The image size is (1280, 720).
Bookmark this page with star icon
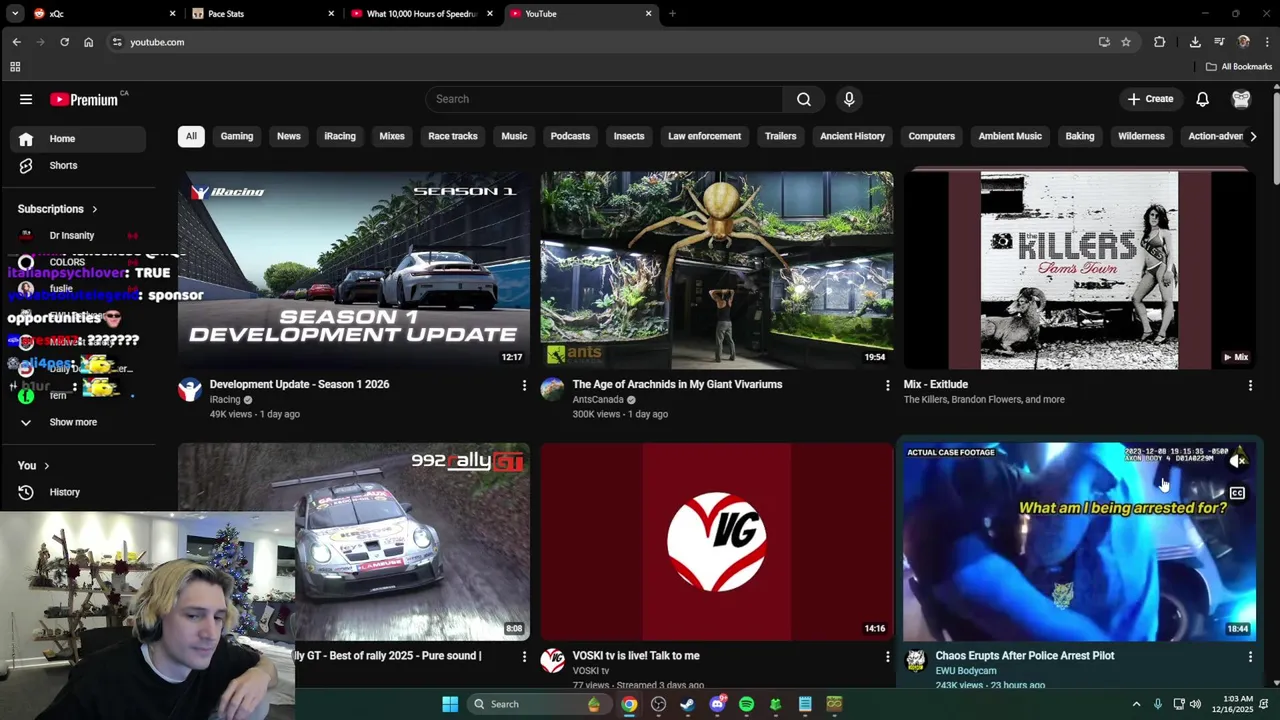coord(1126,42)
